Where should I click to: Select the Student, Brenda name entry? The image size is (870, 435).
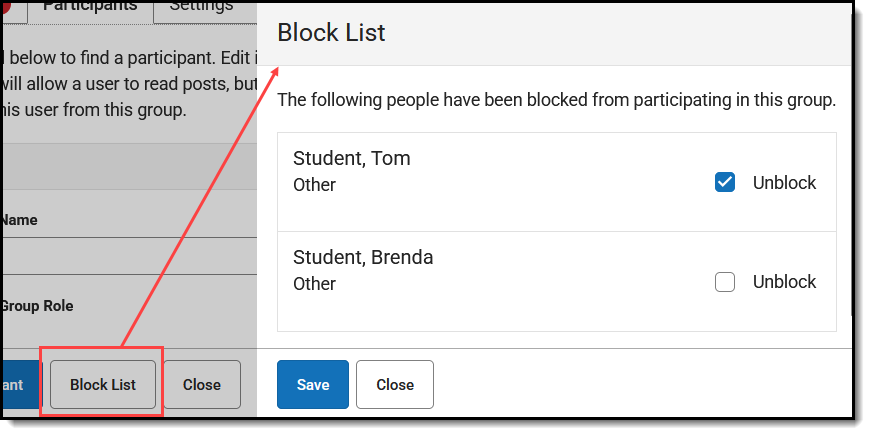(x=363, y=257)
